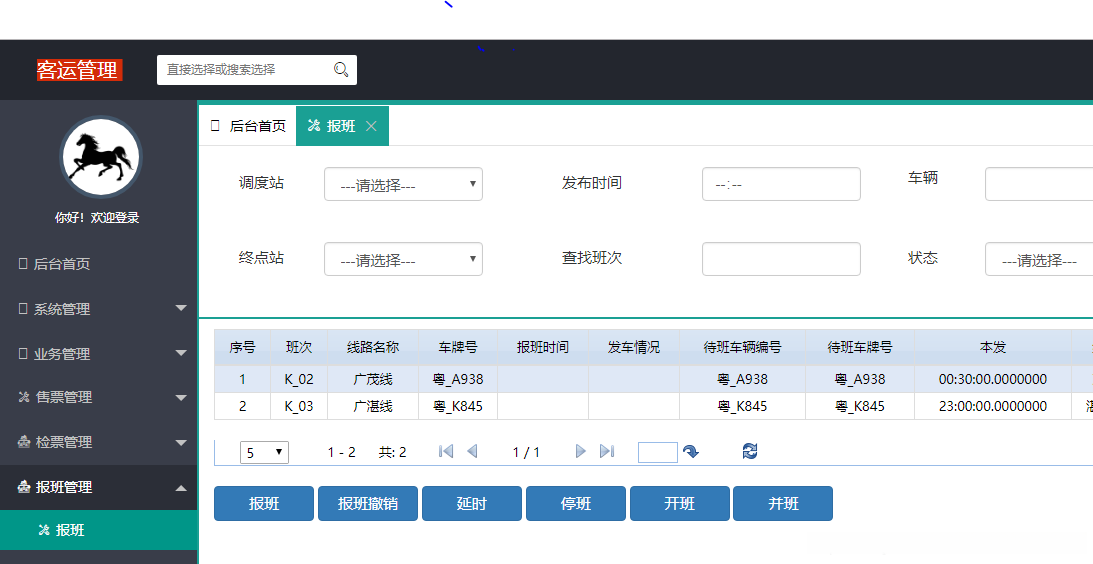Expand the 售票管理 sidebar menu
The height and width of the screenshot is (564, 1093).
click(99, 397)
